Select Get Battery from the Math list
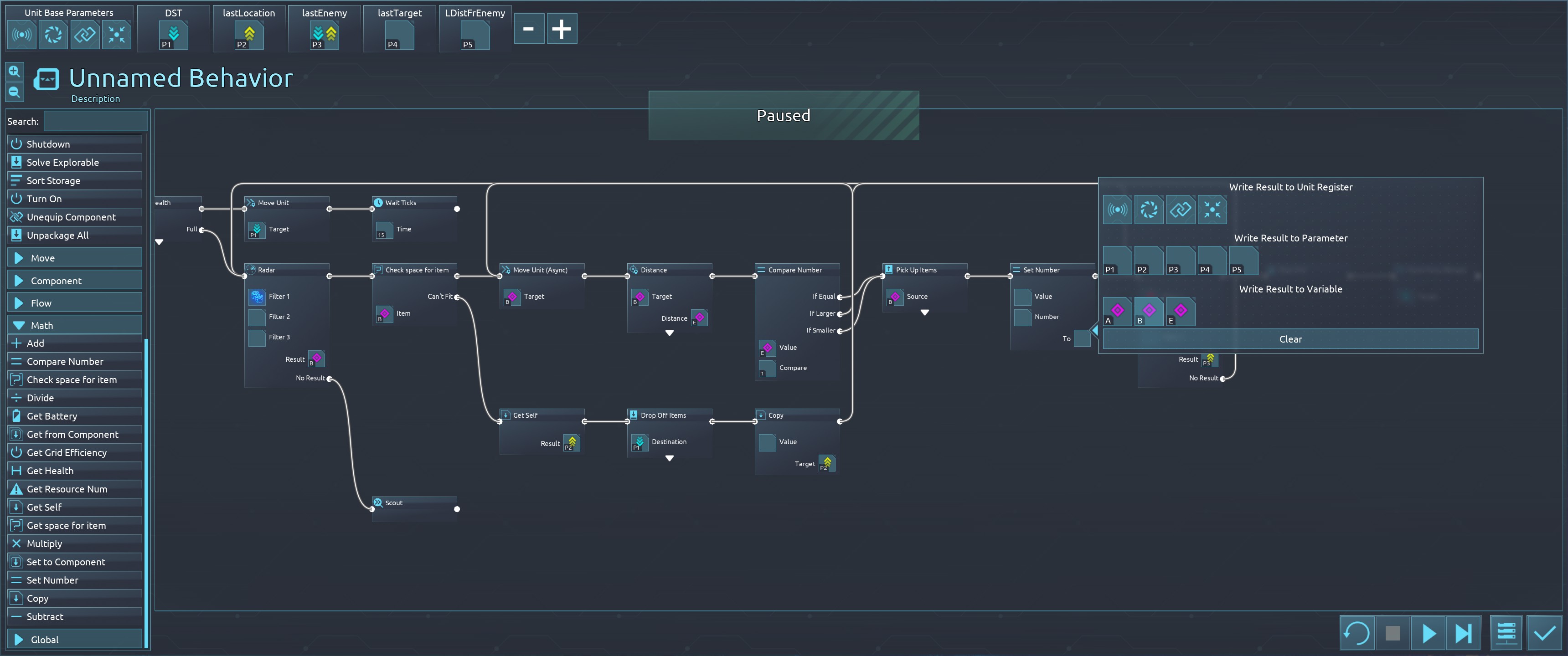The height and width of the screenshot is (656, 1568). [52, 416]
